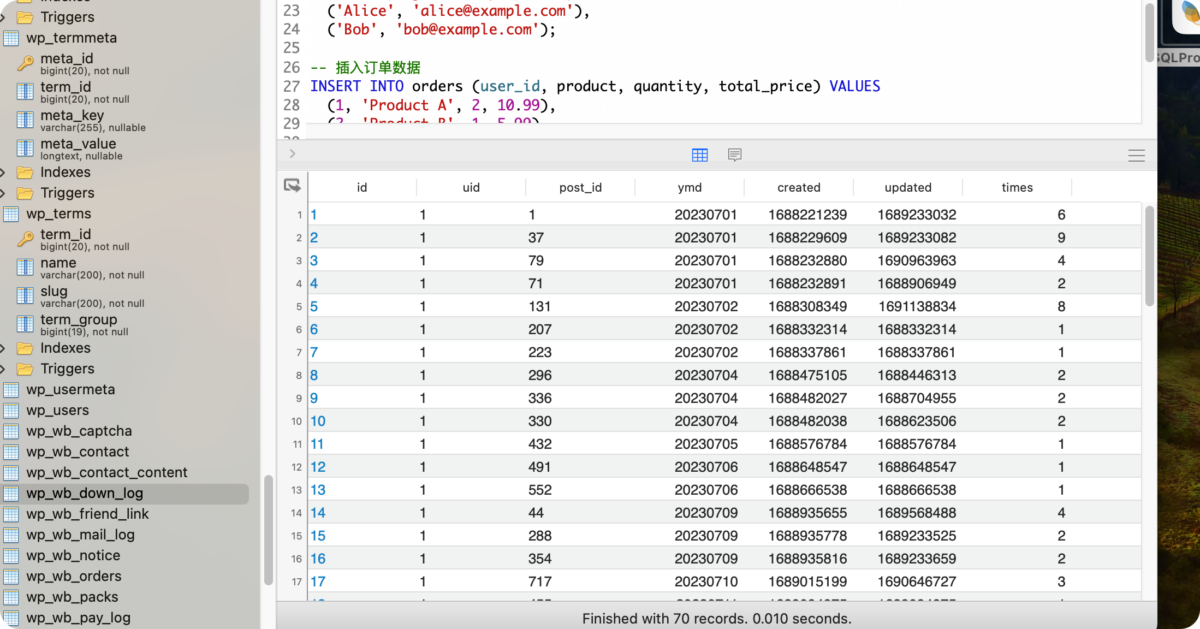Open the id link 12 in results
The width and height of the screenshot is (1200, 629).
(318, 467)
